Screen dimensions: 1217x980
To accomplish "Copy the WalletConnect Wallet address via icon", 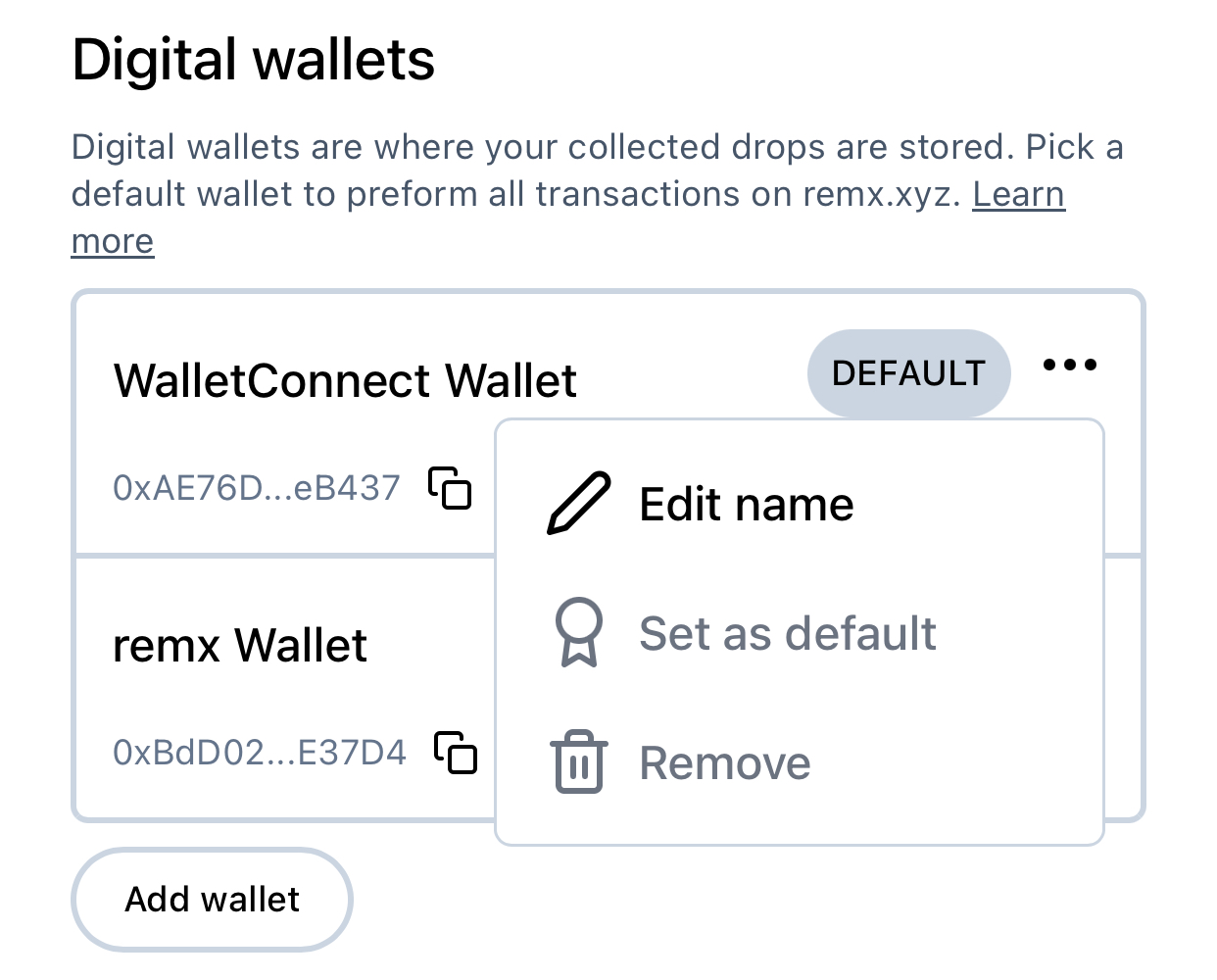I will pyautogui.click(x=450, y=488).
